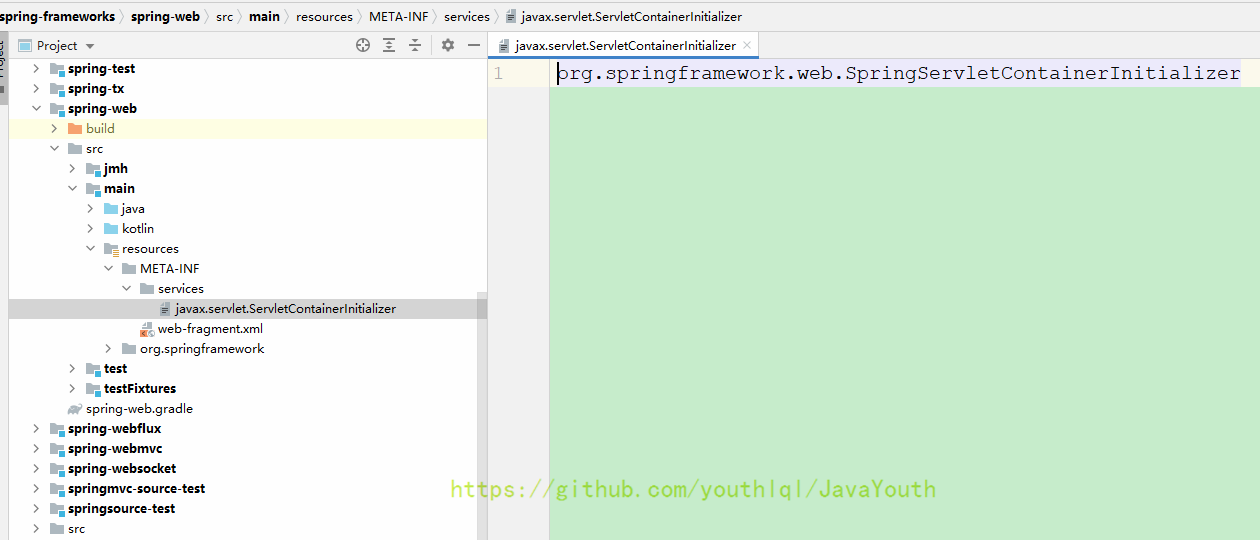
Task: Click line 1 in the editor gutter
Action: point(498,74)
